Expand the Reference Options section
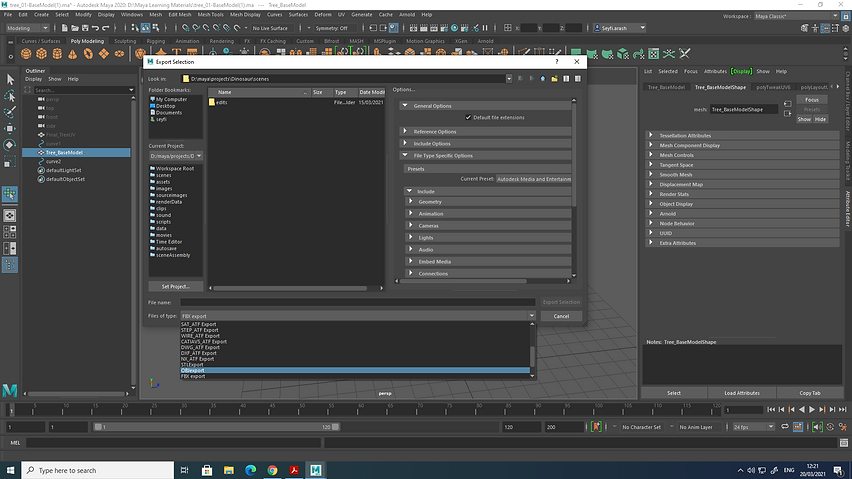This screenshot has width=852, height=479. (405, 131)
